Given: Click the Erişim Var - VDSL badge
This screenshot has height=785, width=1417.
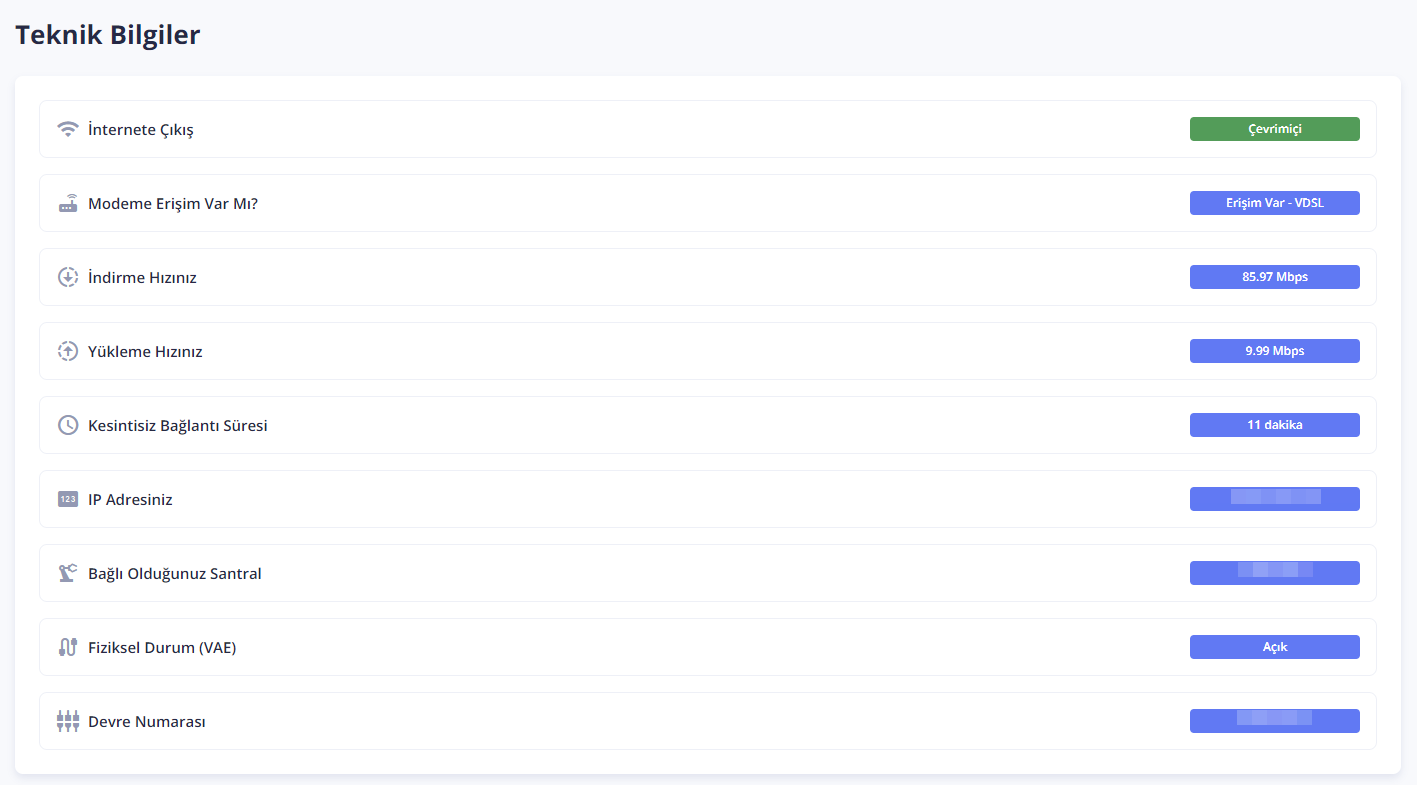Looking at the screenshot, I should (1274, 203).
